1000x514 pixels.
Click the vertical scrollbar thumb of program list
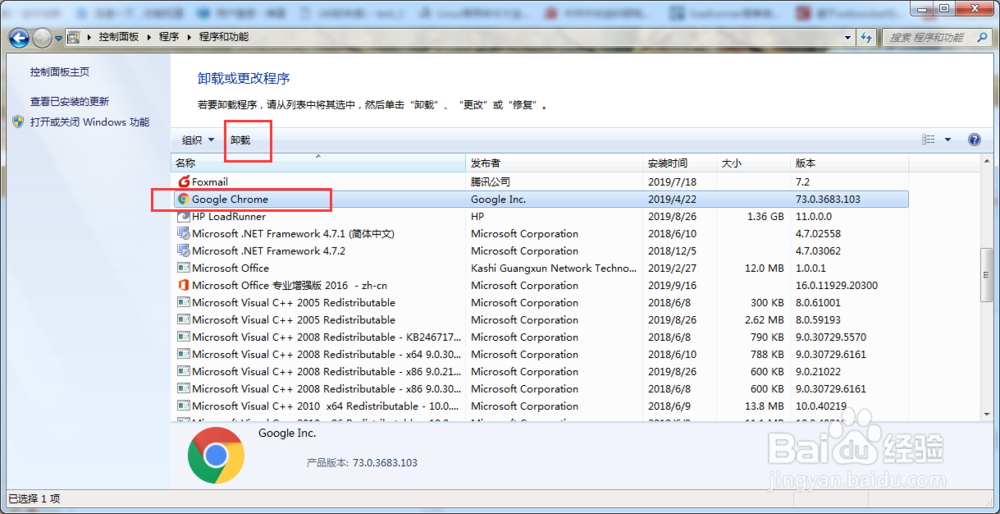click(x=987, y=275)
